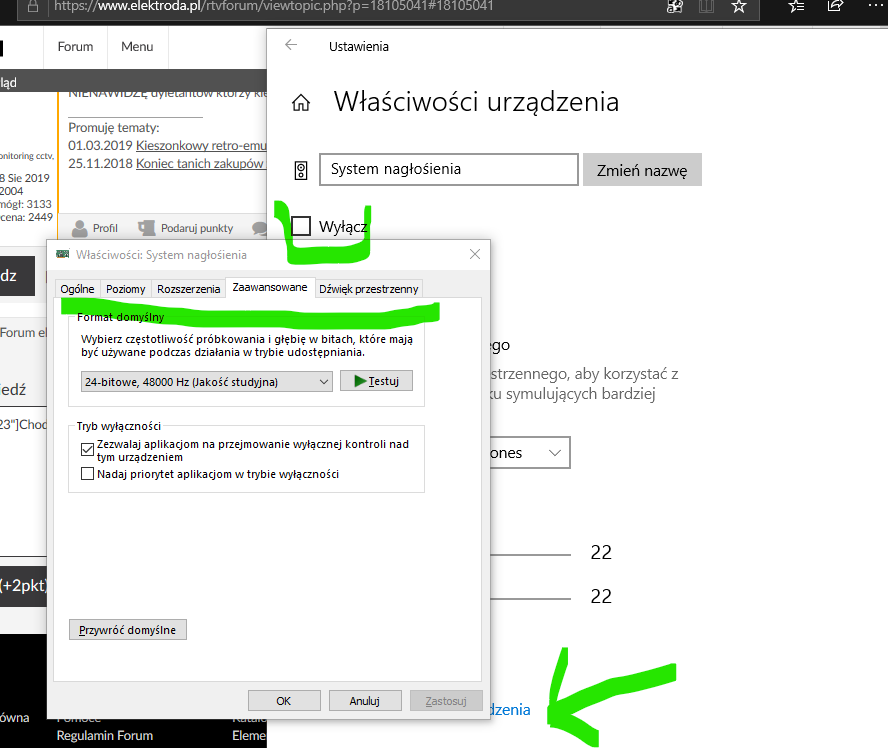Enable Nadaj priorytet aplikacjom w trybie wyłączności
Image resolution: width=888 pixels, height=748 pixels.
[x=87, y=473]
